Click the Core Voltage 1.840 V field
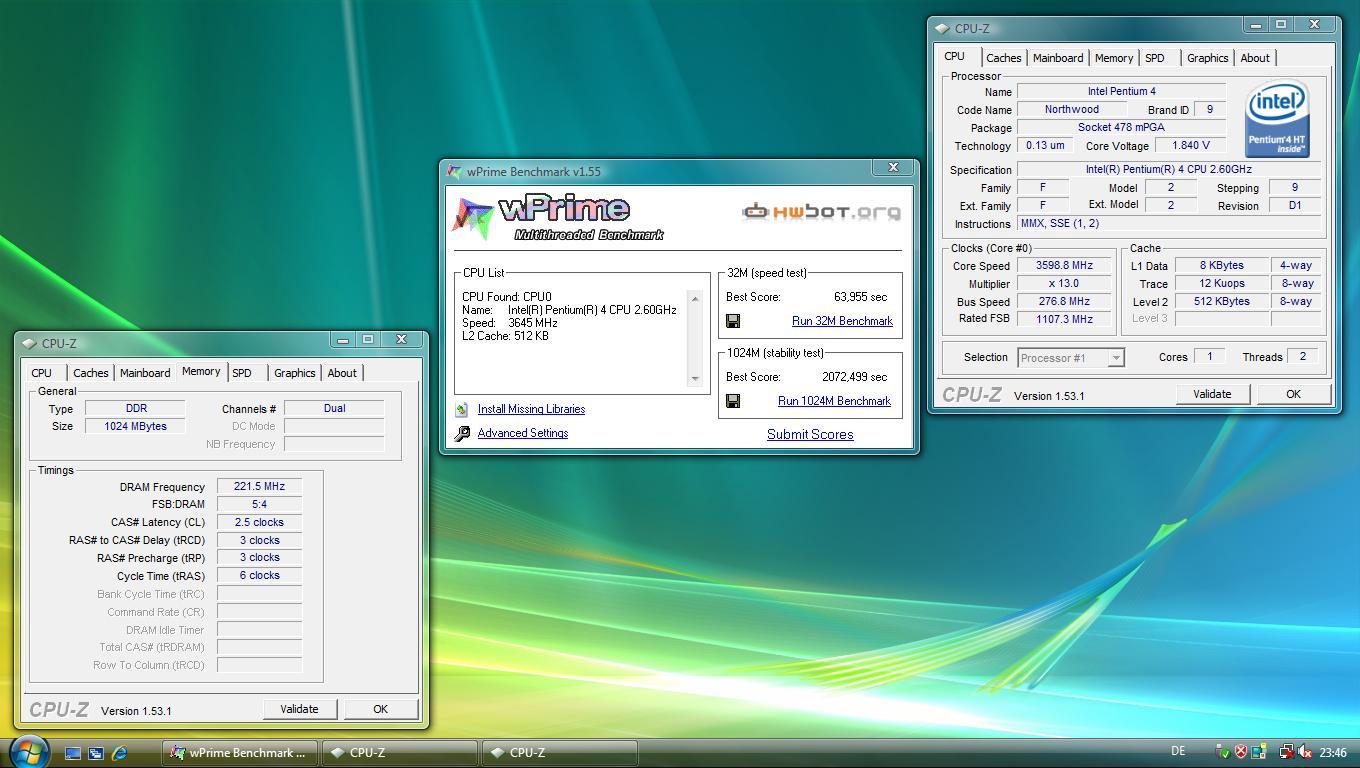The height and width of the screenshot is (768, 1360). (1191, 146)
